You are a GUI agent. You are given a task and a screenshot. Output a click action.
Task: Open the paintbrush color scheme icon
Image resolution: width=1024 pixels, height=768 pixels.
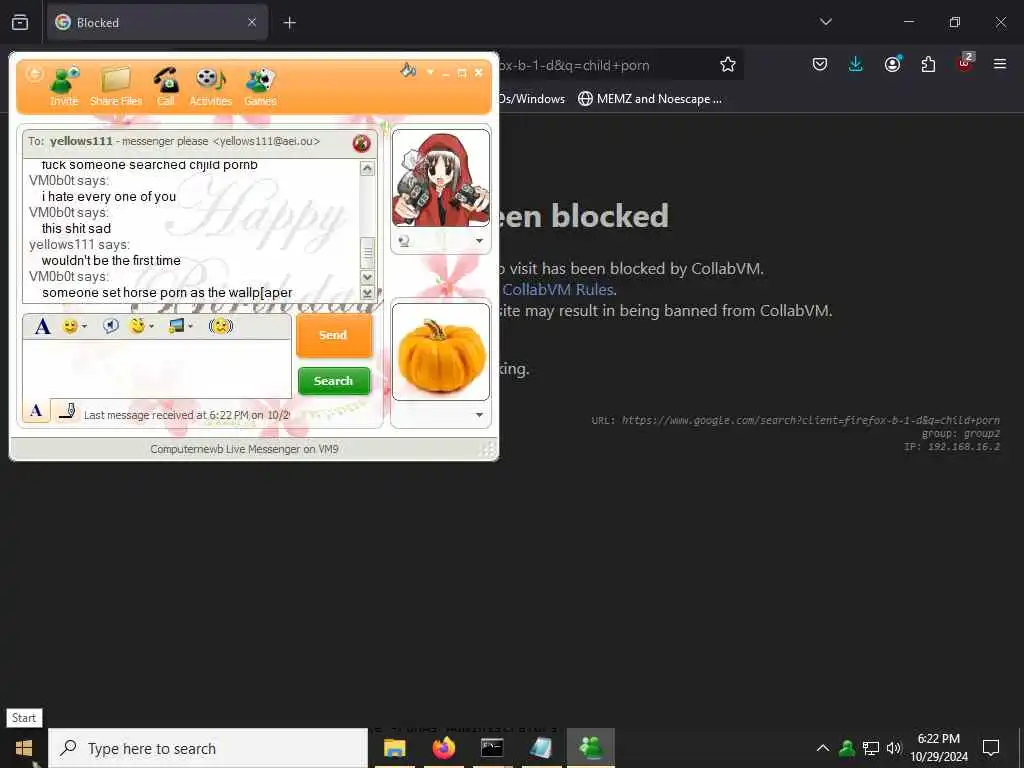tap(408, 70)
